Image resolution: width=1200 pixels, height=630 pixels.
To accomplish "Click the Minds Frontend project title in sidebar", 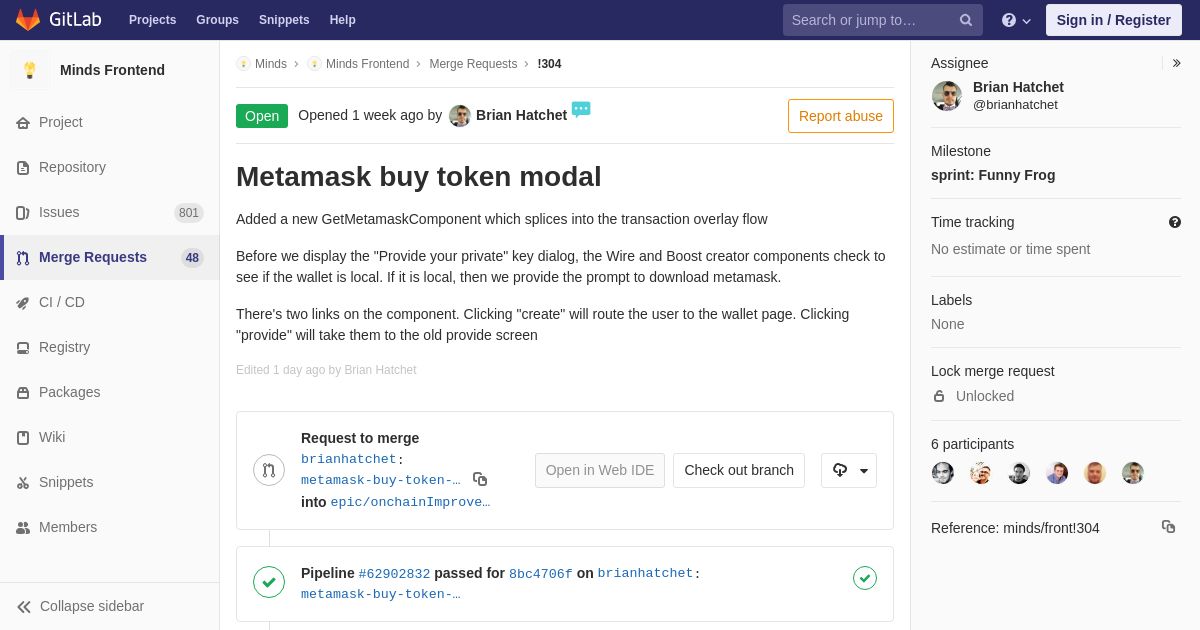I will pos(112,70).
